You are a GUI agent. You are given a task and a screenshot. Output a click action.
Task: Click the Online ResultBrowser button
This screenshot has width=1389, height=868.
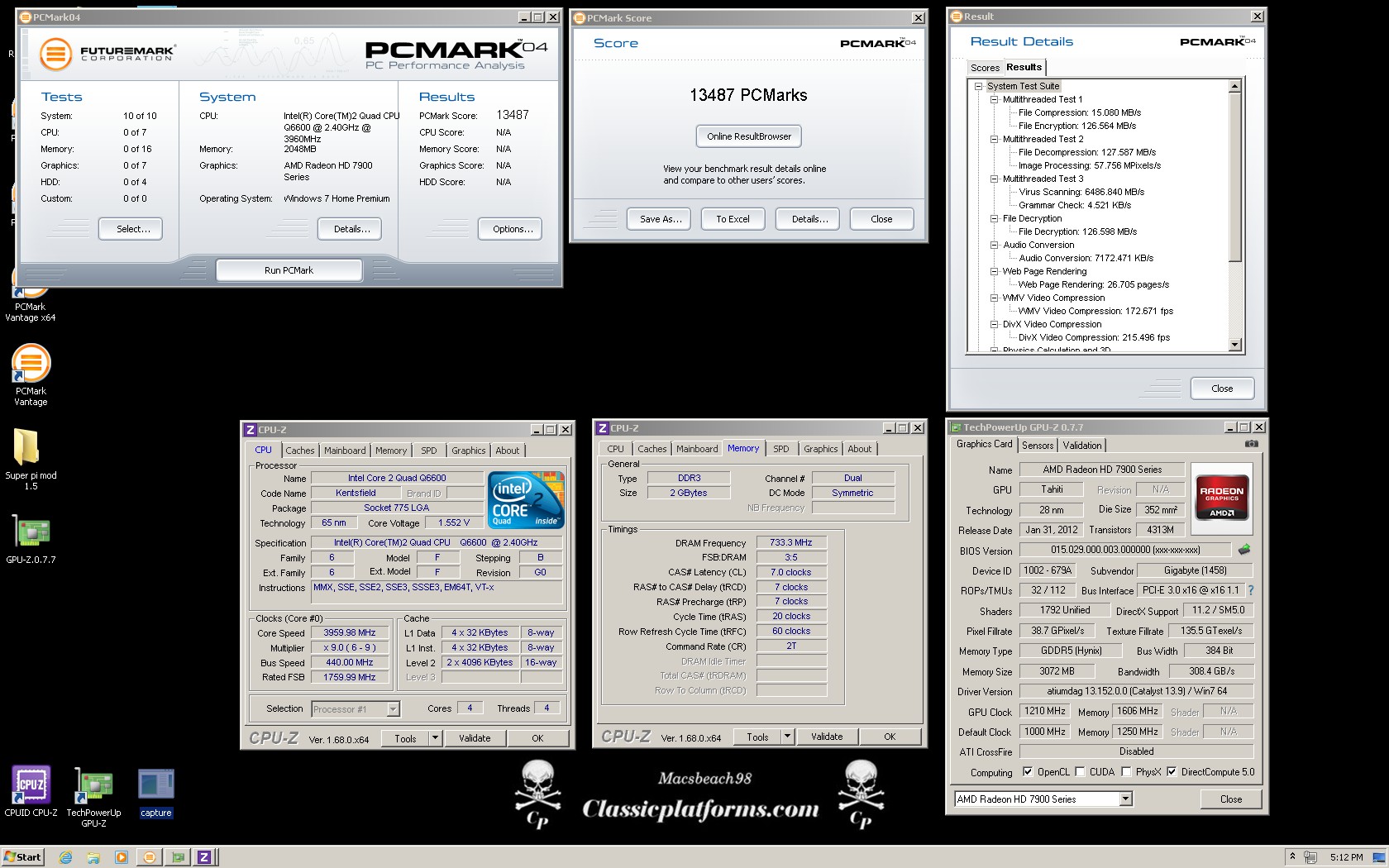[749, 136]
